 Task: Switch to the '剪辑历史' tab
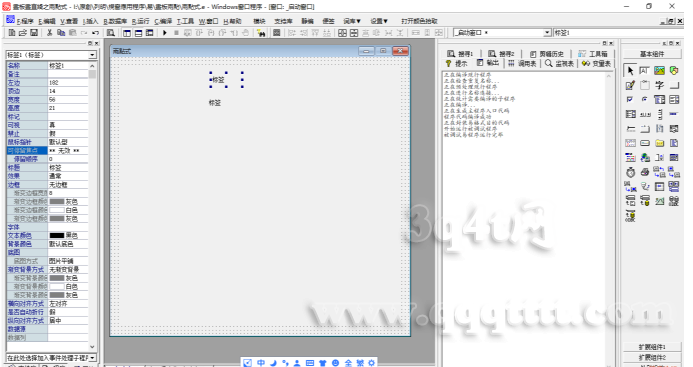[x=546, y=54]
